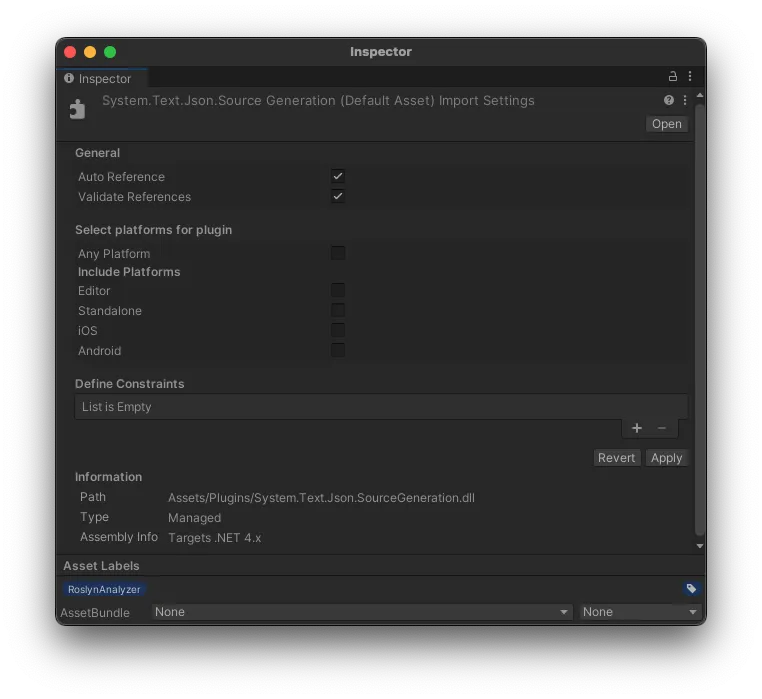The height and width of the screenshot is (699, 762).
Task: Remove define constraint with minus button
Action: pos(662,428)
